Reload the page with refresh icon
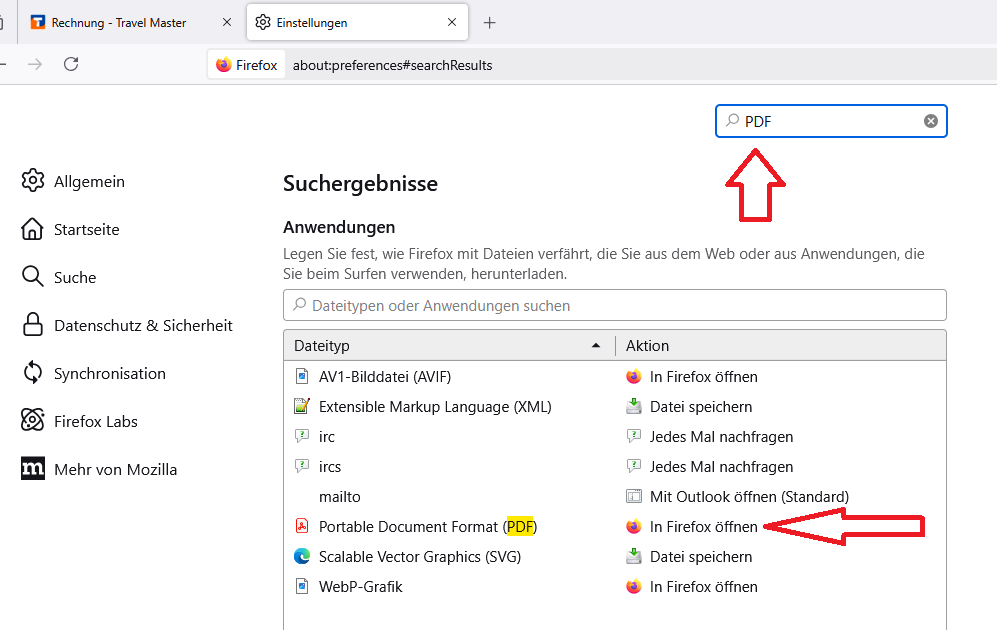 [x=71, y=64]
